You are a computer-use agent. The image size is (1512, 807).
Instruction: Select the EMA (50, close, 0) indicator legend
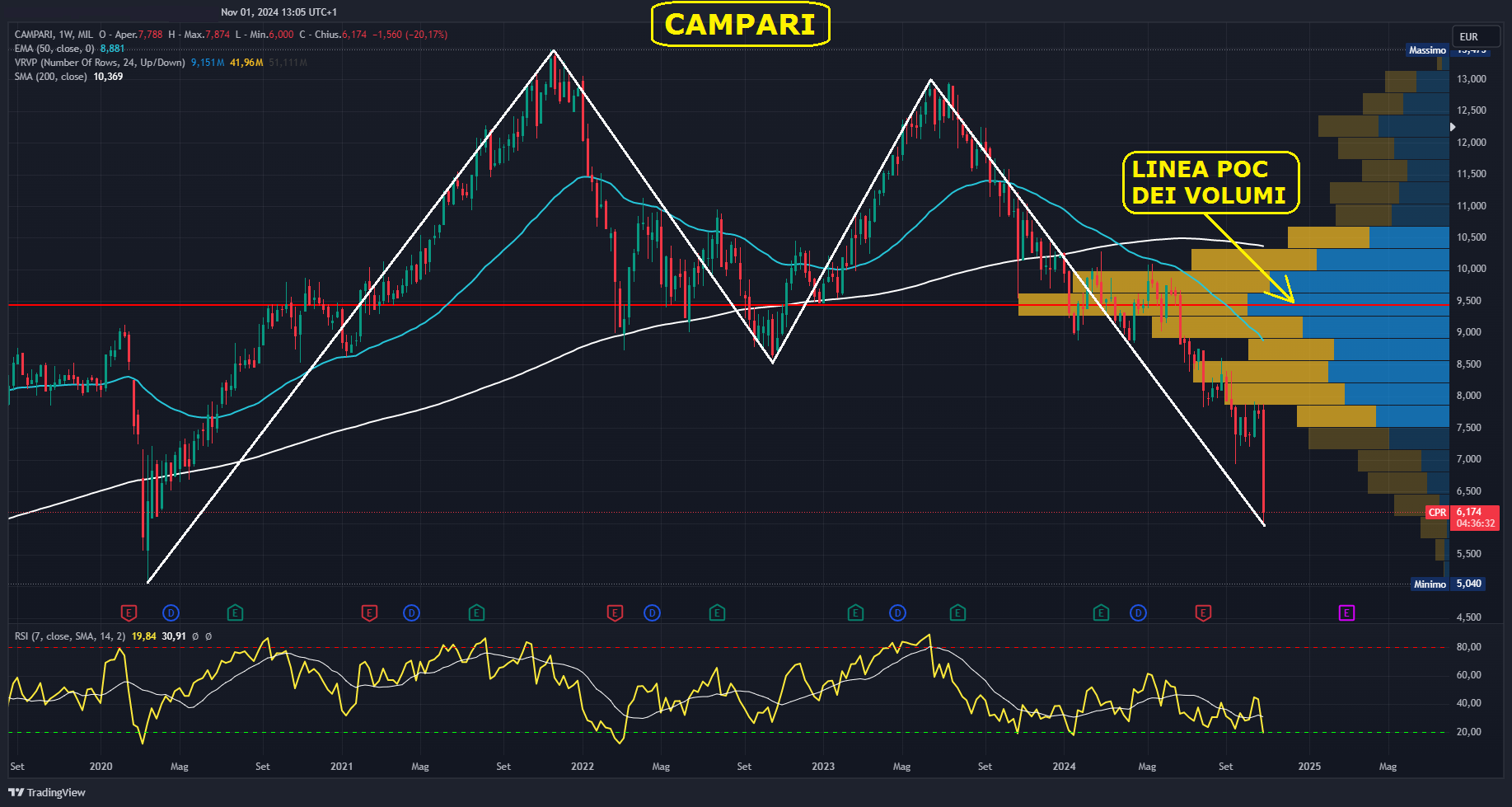54,49
